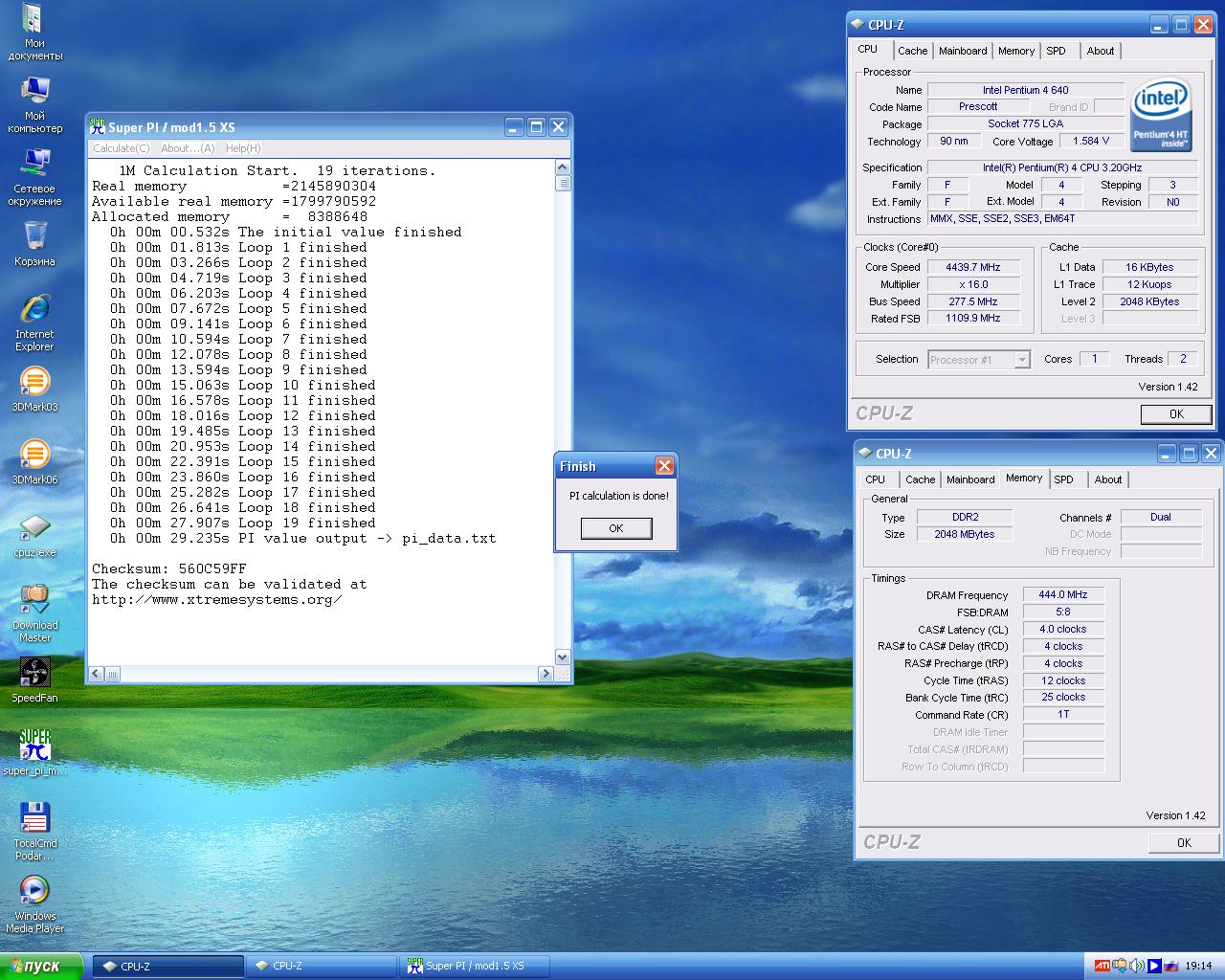The image size is (1225, 980).
Task: Open the Windows Media Player desktop icon
Action: [x=34, y=904]
